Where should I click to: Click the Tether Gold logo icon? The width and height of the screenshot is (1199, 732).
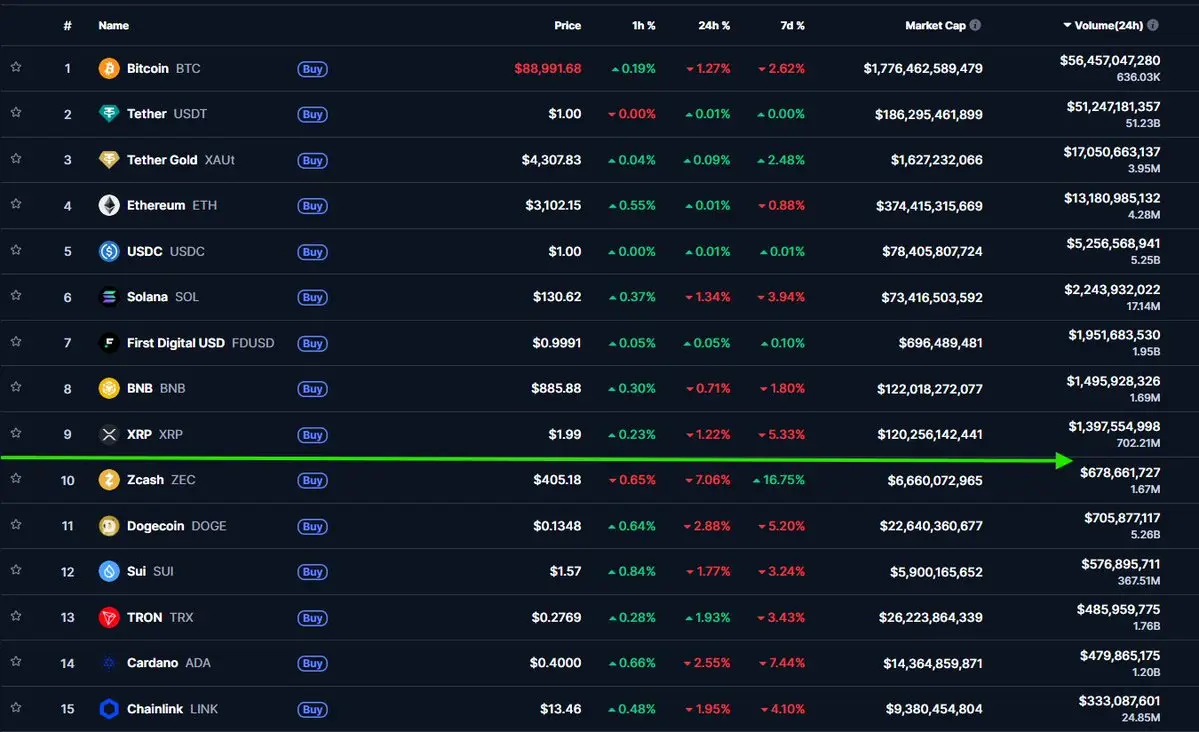[x=109, y=160]
